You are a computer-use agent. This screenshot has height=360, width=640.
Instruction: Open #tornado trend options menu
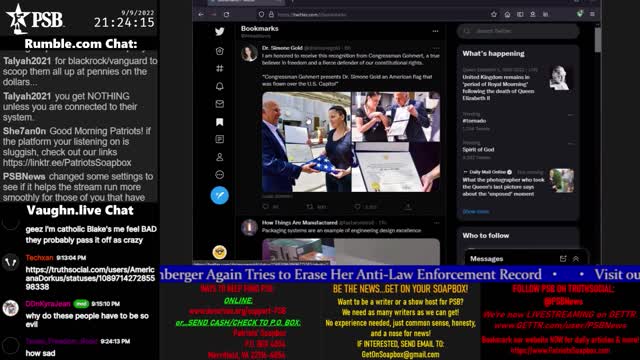571,115
